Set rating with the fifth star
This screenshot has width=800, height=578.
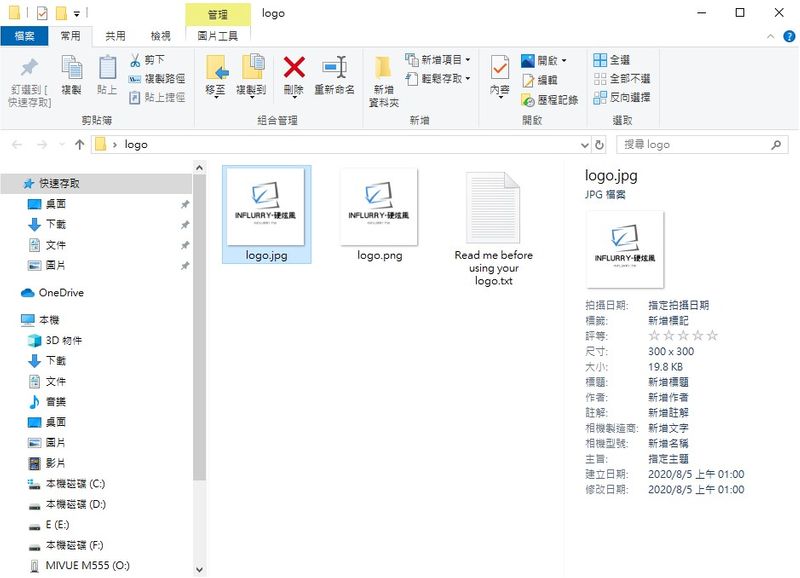712,336
